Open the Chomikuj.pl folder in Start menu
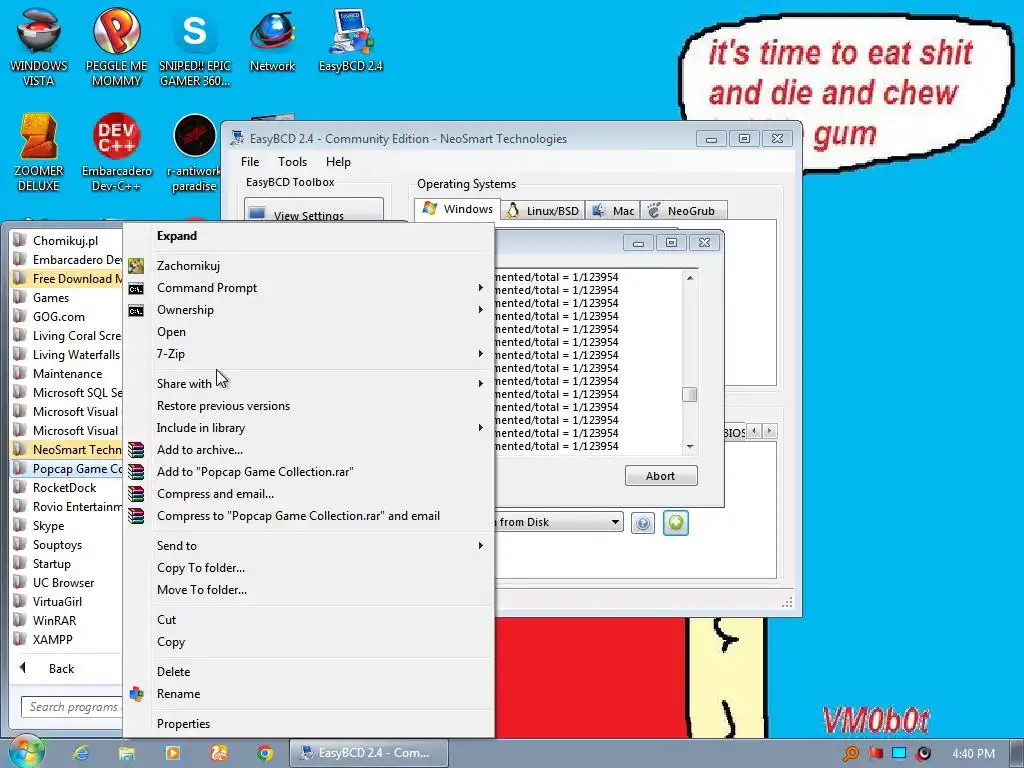Screen dimensions: 1024x768 (x=65, y=241)
